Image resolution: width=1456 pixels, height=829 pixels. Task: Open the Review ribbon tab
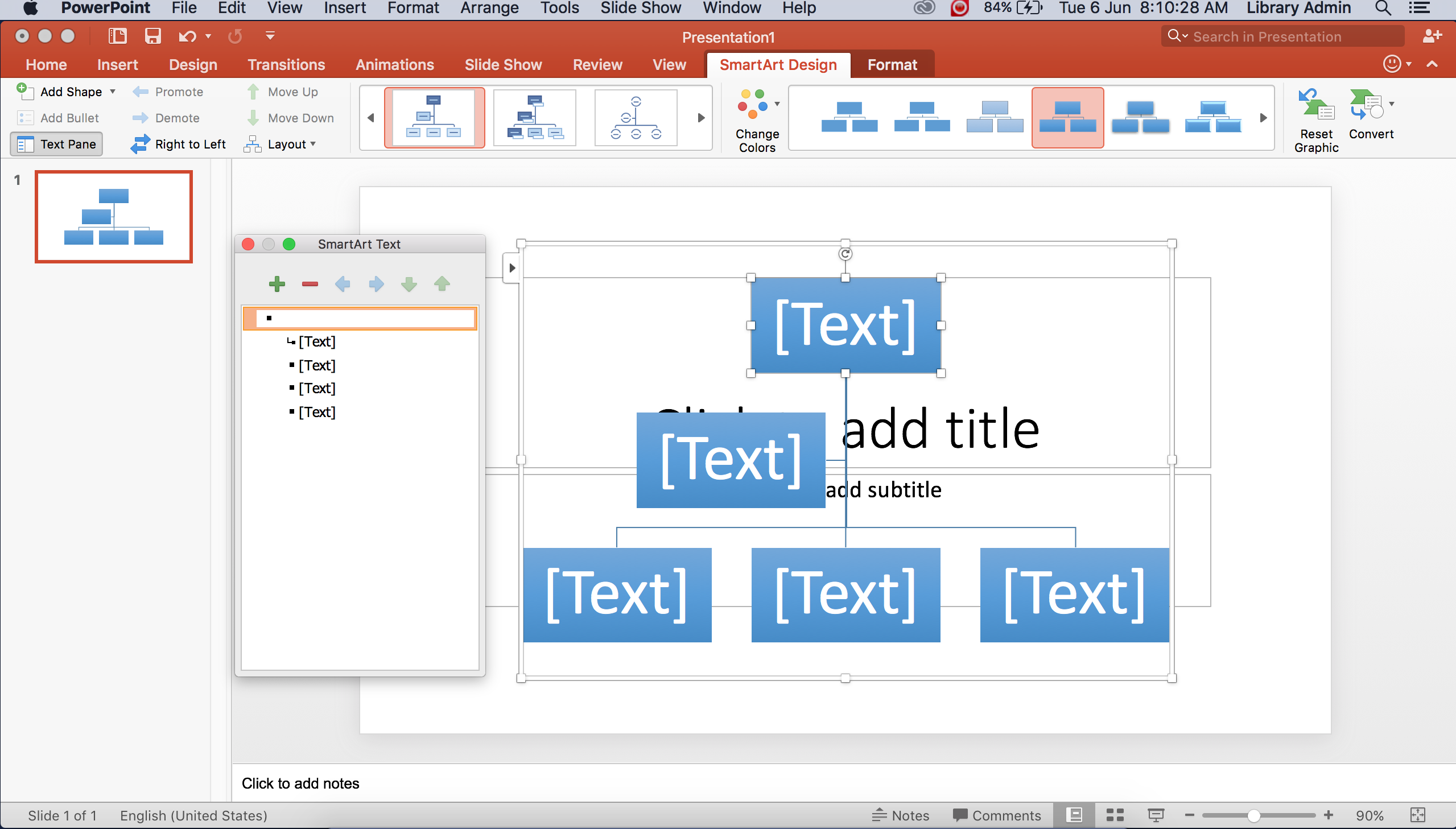click(597, 65)
